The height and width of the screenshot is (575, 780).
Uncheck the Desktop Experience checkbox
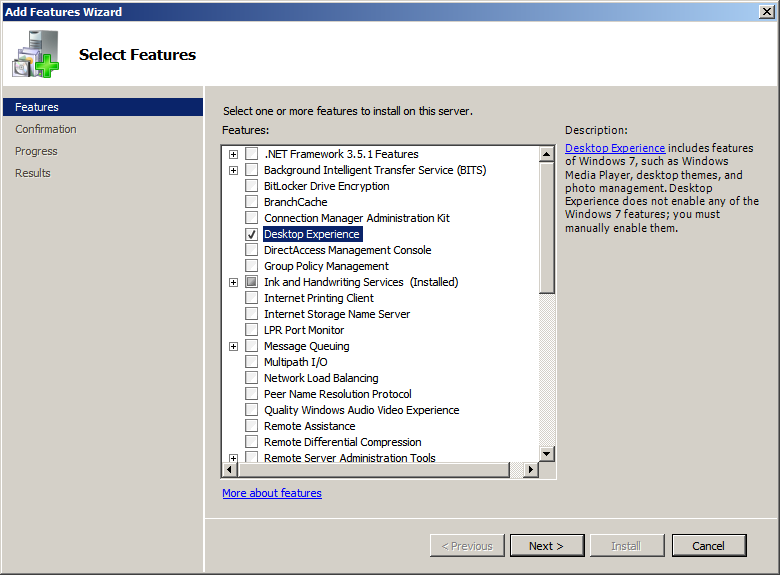[251, 234]
